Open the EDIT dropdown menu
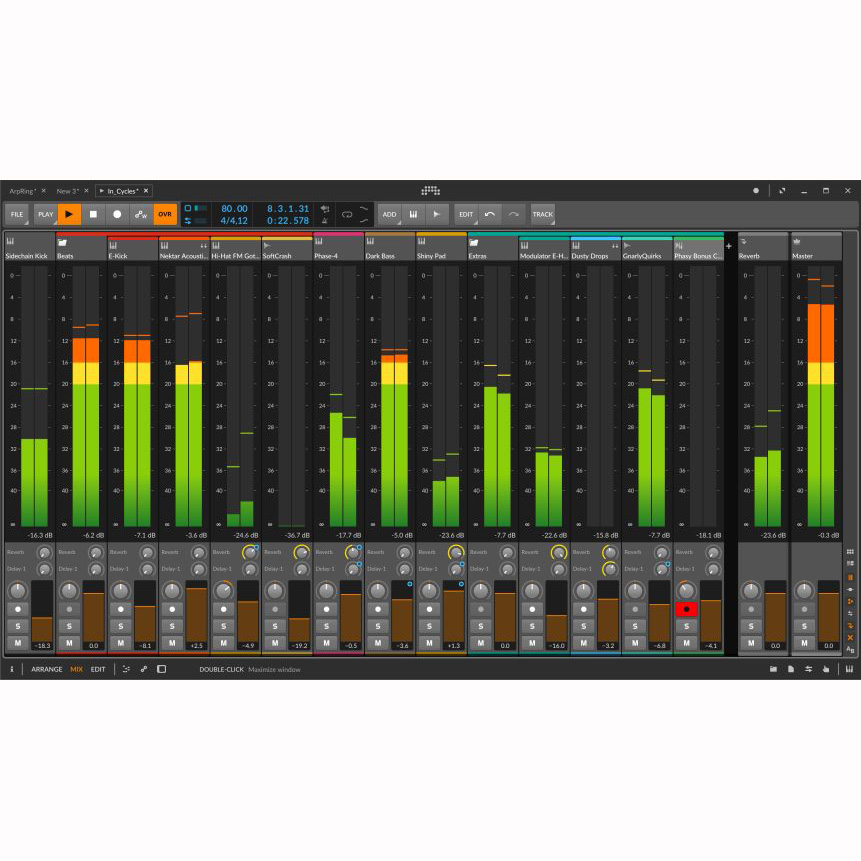This screenshot has height=861, width=861. click(x=466, y=214)
